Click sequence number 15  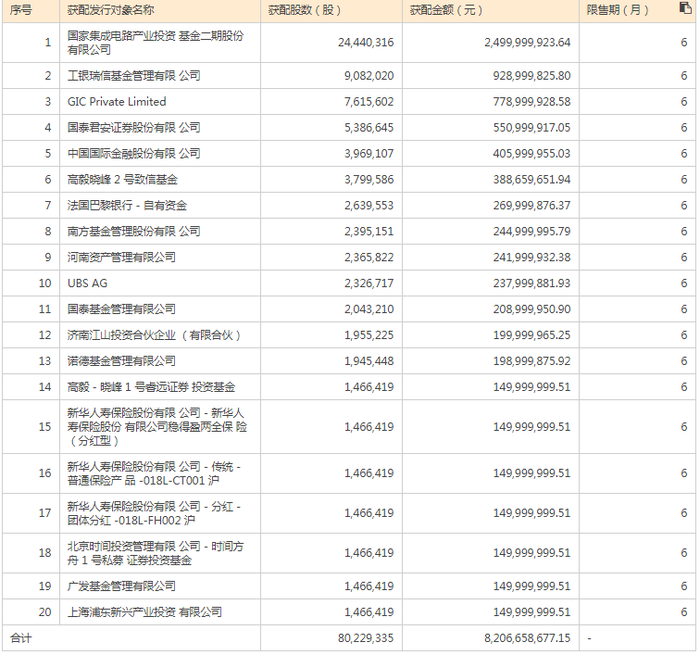(45, 427)
